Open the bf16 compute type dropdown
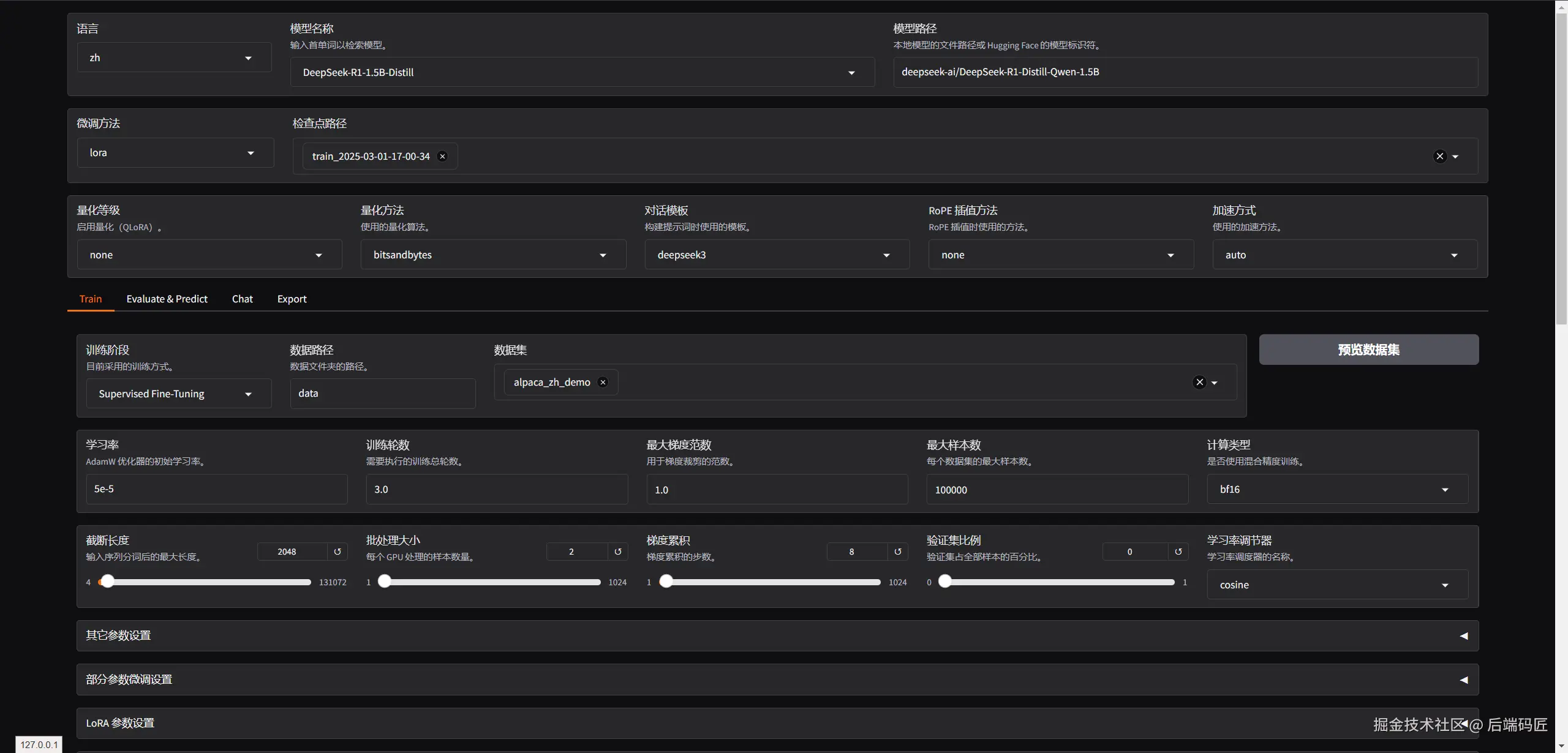 click(x=1337, y=489)
